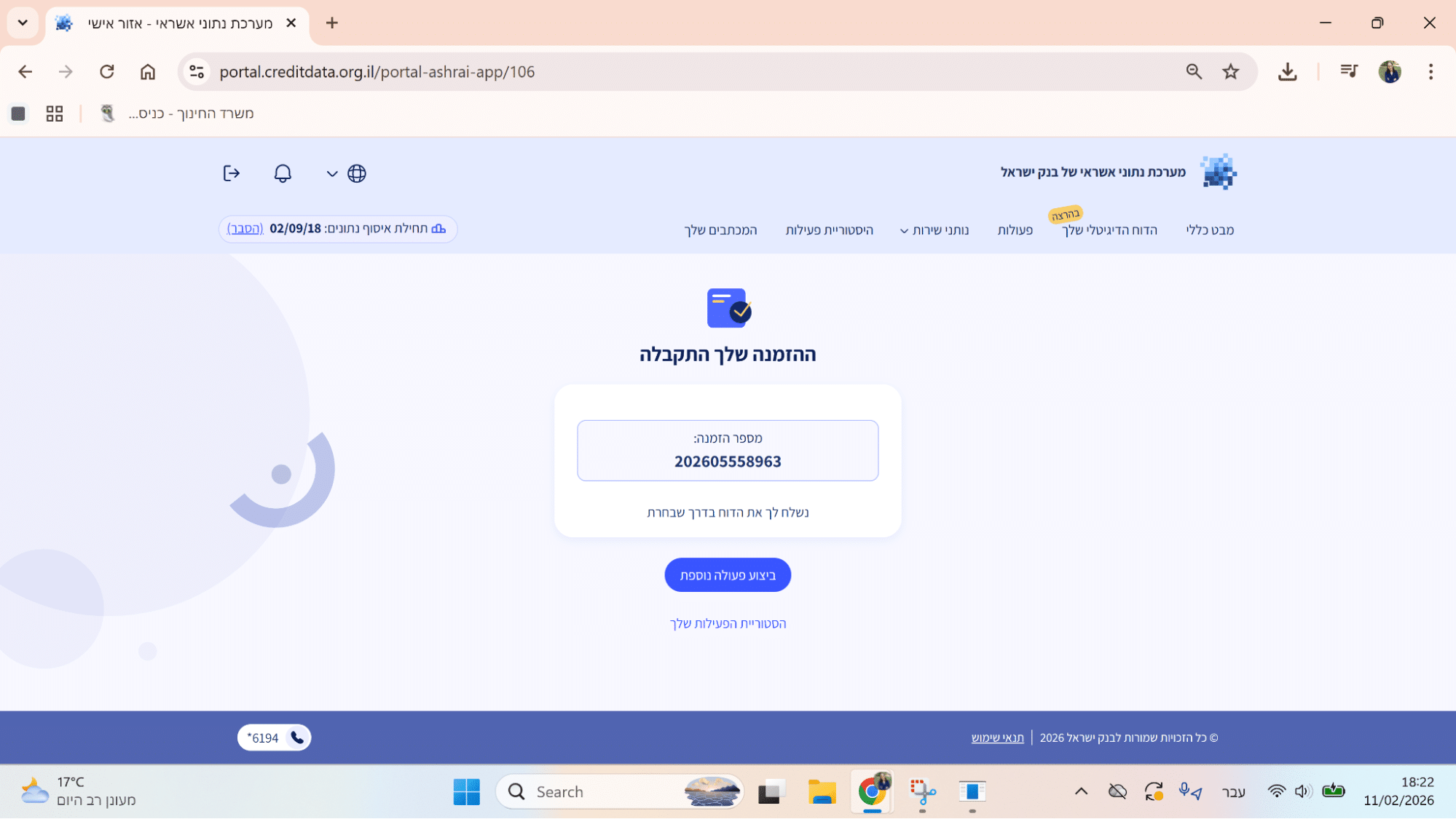
Task: Click the order number 202605558963 field
Action: click(x=728, y=462)
